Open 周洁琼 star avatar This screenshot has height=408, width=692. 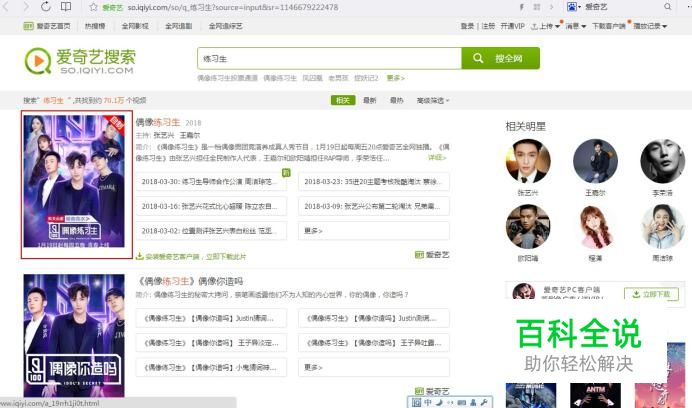[x=662, y=227]
